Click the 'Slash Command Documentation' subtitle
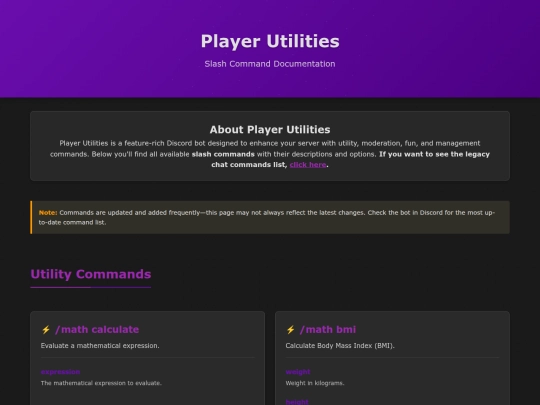Image resolution: width=540 pixels, height=405 pixels. pyautogui.click(x=270, y=64)
